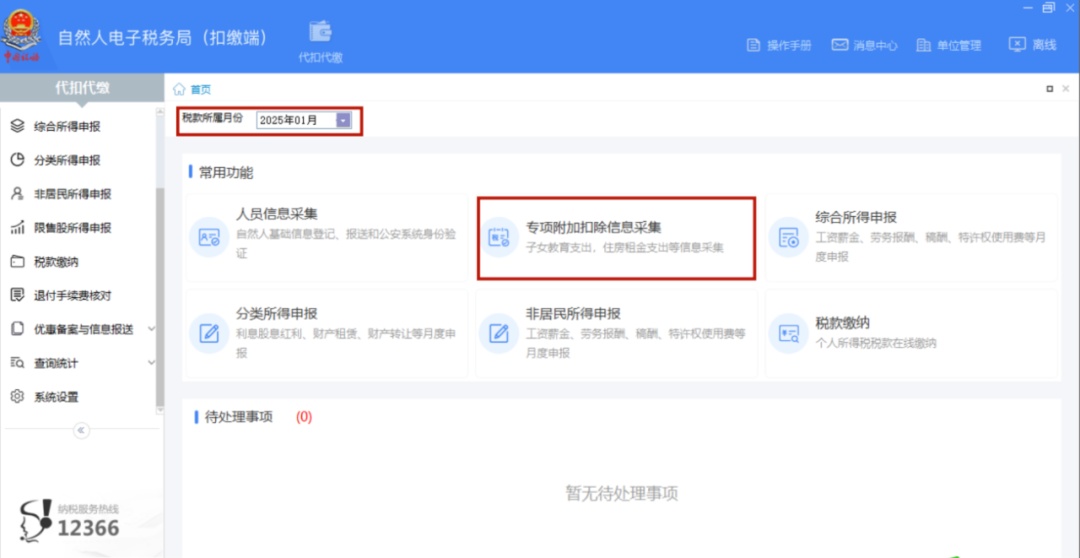Click the 单位管理 text link
1080x558 pixels.
[959, 45]
